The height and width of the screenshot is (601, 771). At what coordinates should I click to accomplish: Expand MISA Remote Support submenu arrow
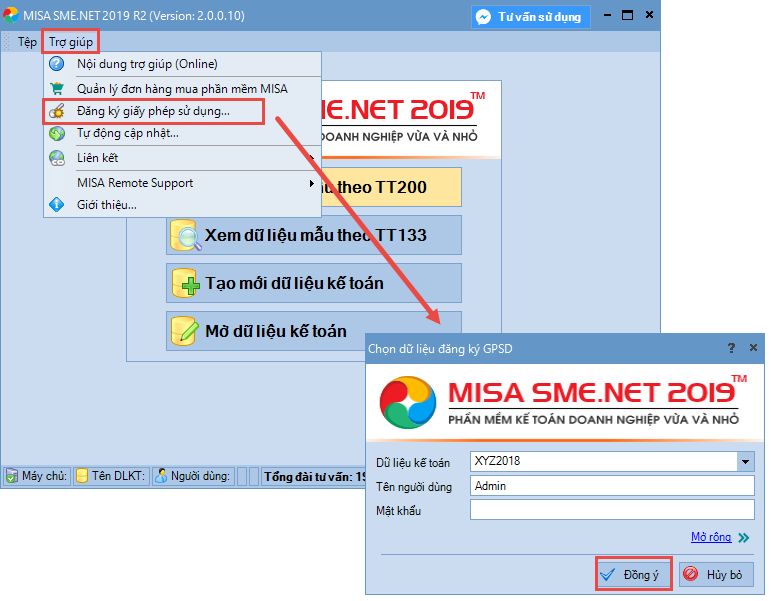[x=311, y=183]
